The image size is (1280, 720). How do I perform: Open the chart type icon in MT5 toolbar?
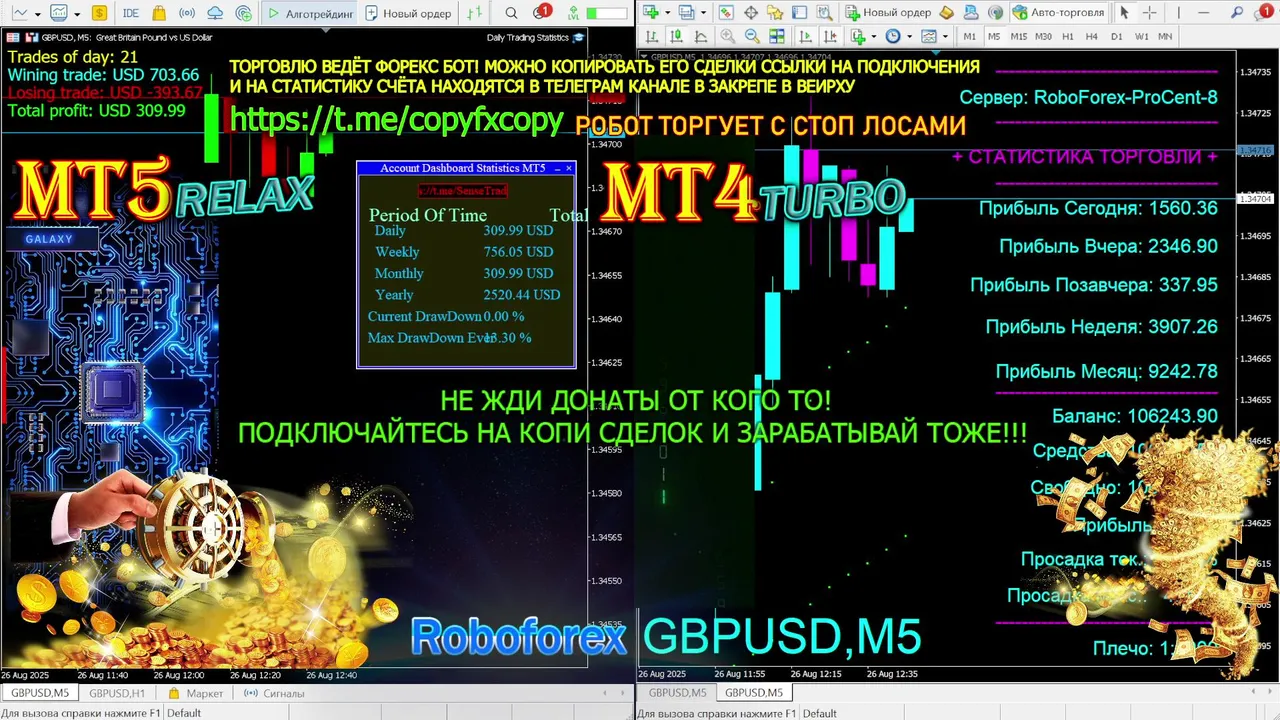tap(20, 13)
